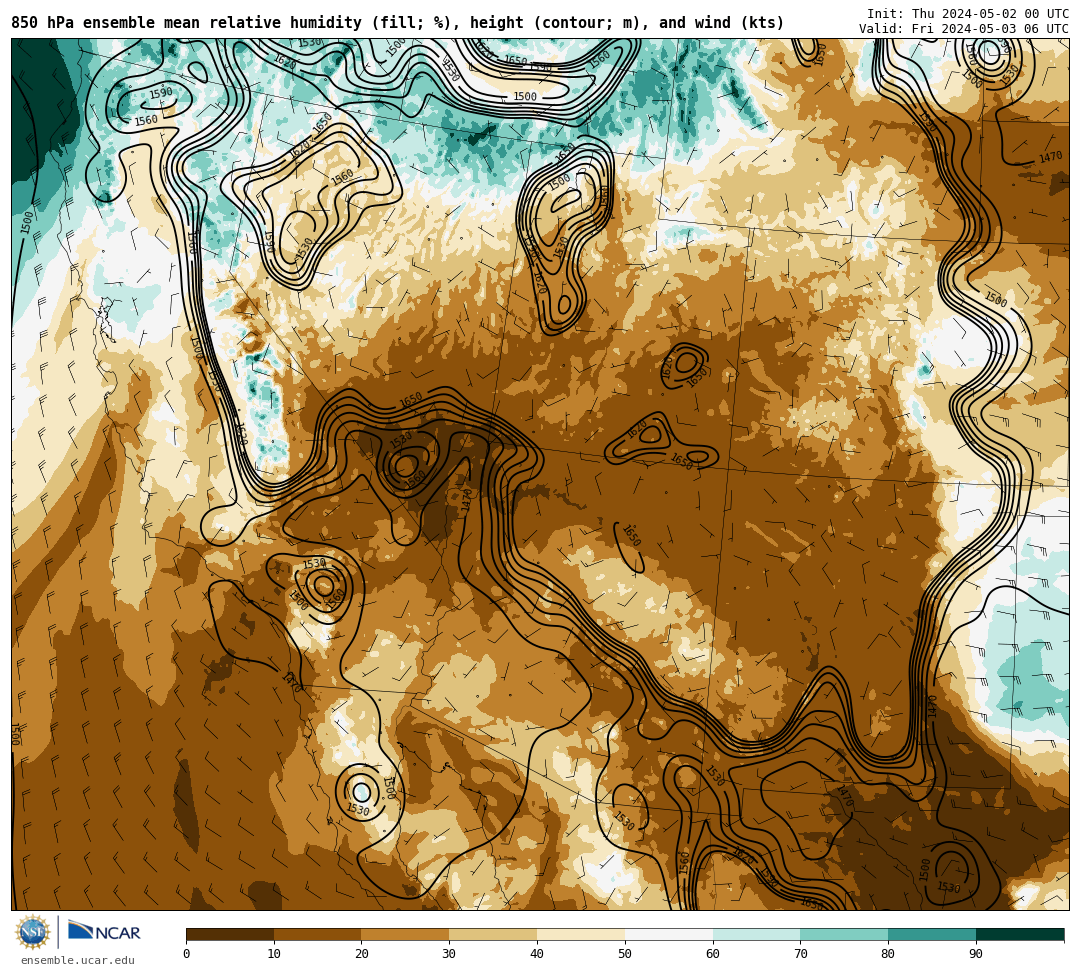Click the 'Init: Thu 2024-05-02 00 UTC' text
The image size is (1080, 973).
968,14
